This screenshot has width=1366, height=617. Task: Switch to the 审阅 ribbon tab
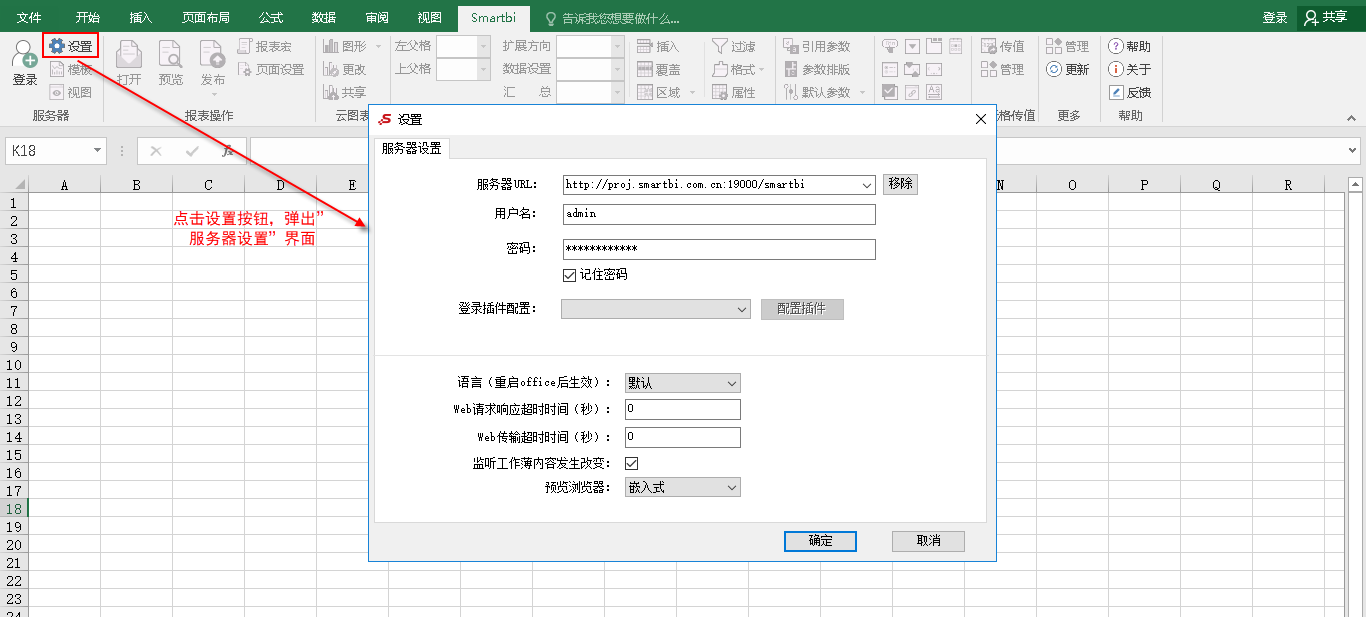377,18
